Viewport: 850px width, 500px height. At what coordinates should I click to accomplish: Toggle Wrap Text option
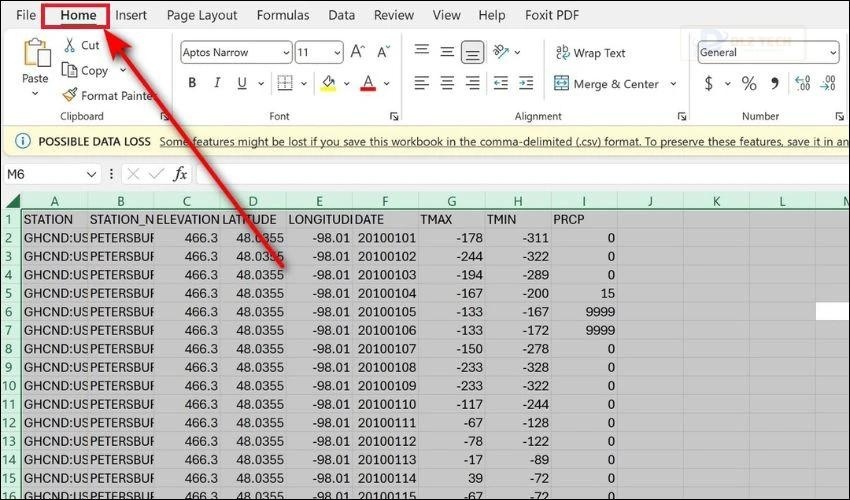pos(590,53)
